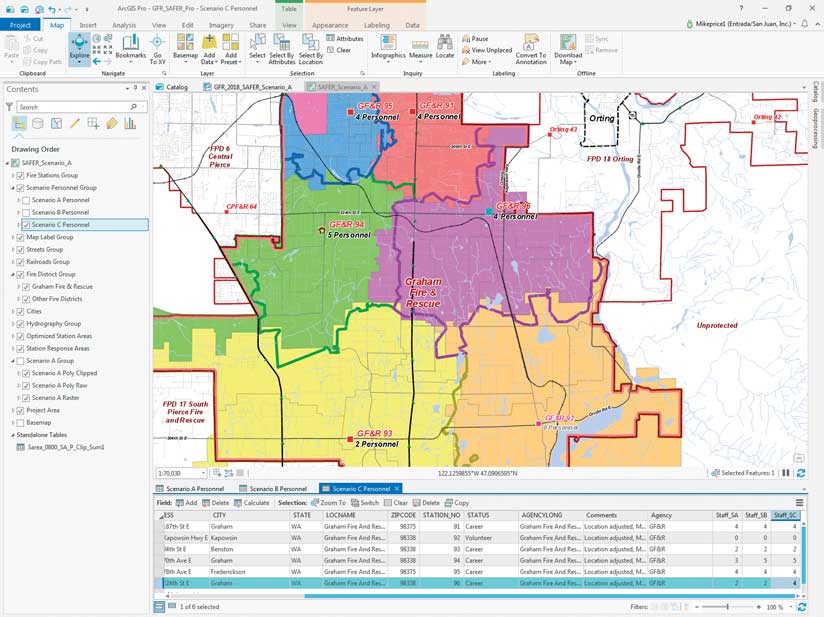824x617 pixels.
Task: Click the Add Preset icon
Action: [231, 42]
